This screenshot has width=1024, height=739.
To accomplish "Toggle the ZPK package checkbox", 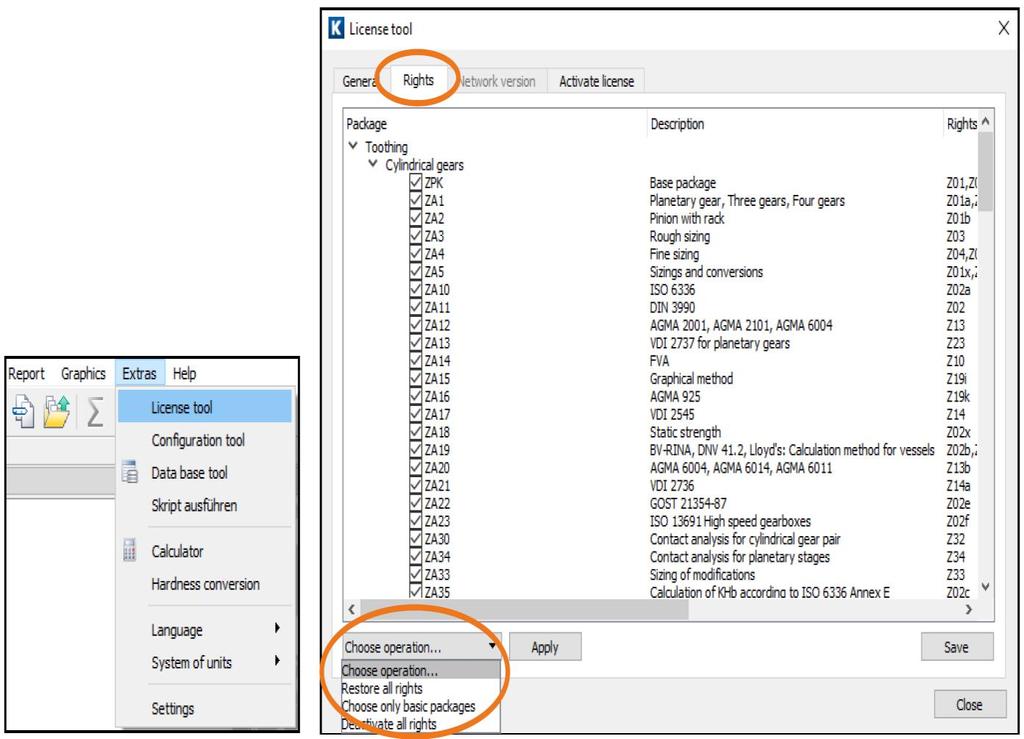I will click(416, 182).
